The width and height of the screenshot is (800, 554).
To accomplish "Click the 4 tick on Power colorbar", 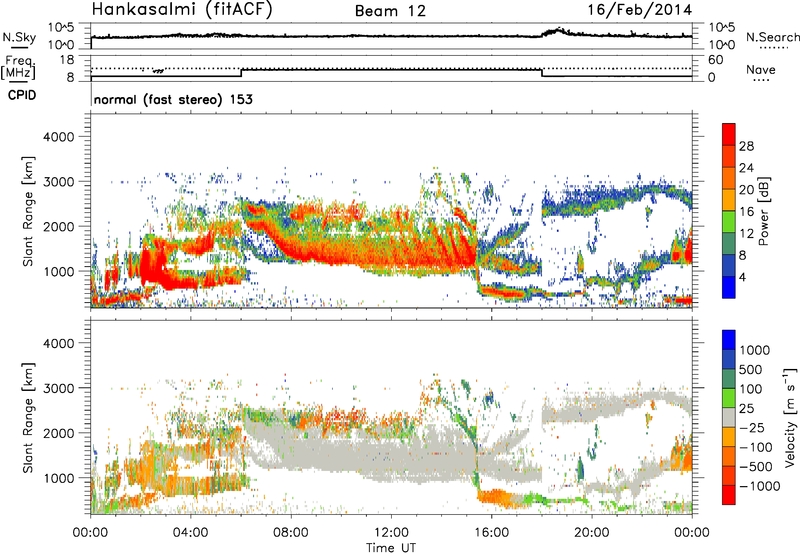I will (x=742, y=278).
